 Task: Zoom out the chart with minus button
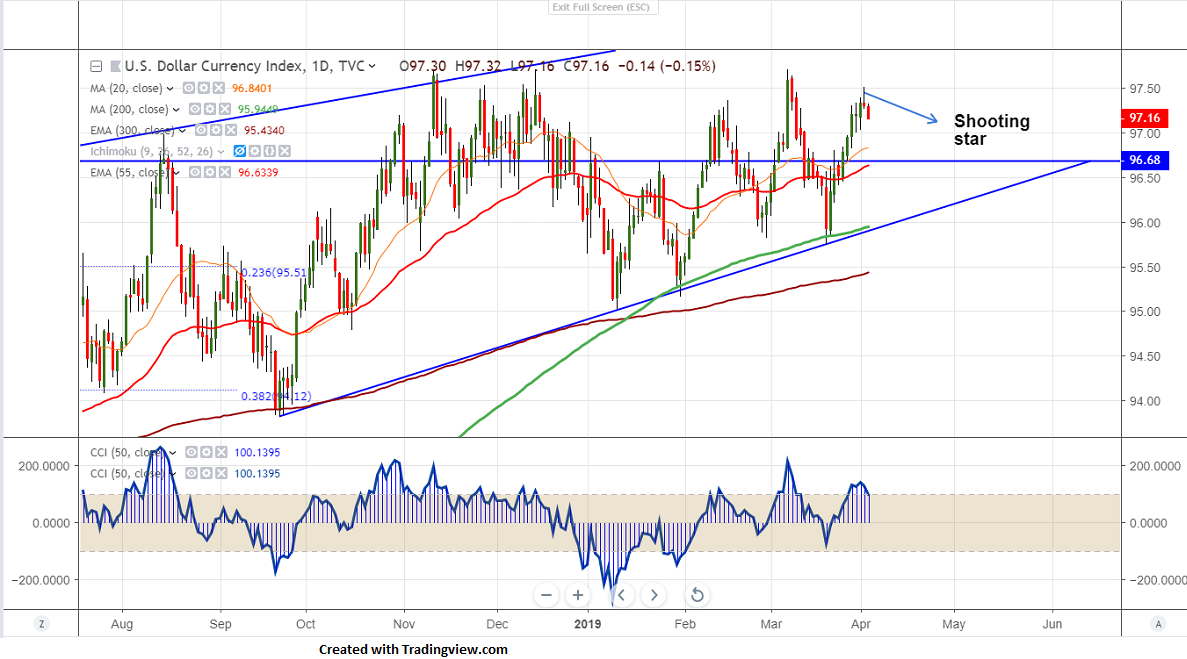546,595
